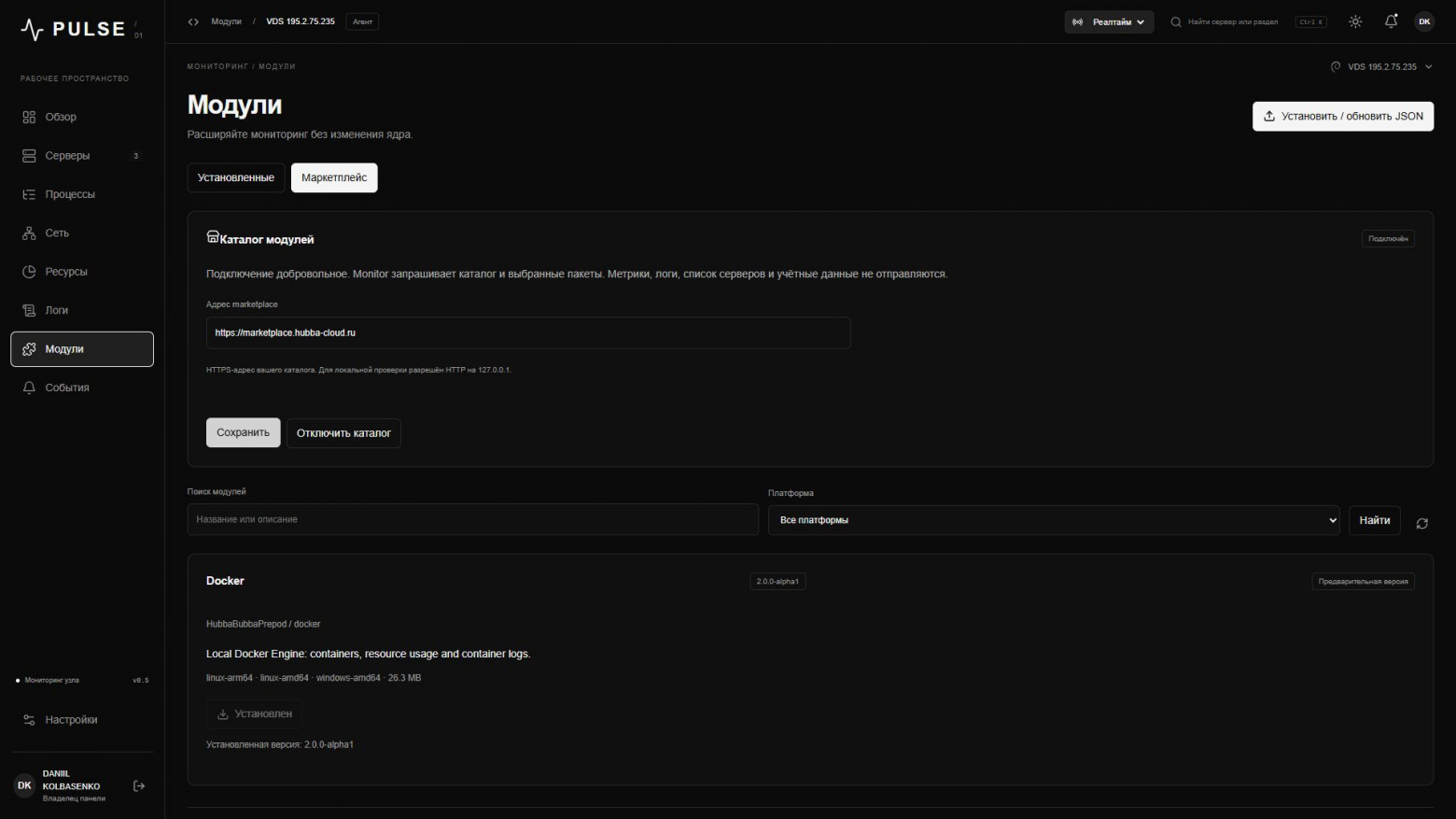
Task: Click the МОНИТОРИНГ / МОДУЛИ page breadcrumb
Action: point(241,66)
